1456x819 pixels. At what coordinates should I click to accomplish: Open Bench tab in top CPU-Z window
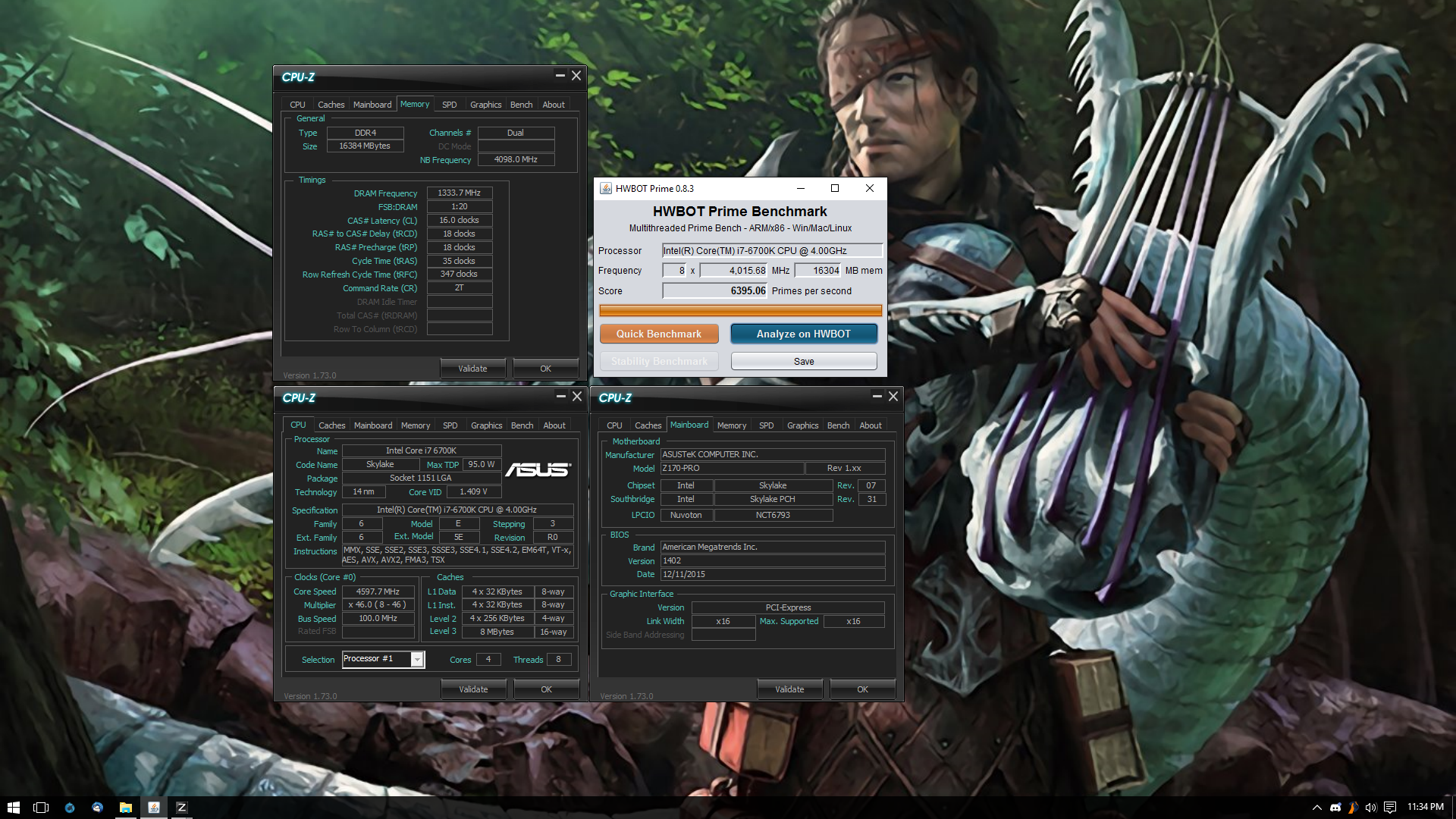[x=521, y=105]
